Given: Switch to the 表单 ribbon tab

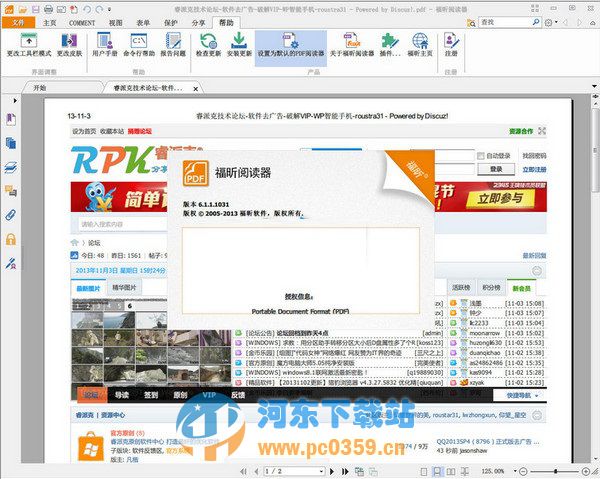Looking at the screenshot, I should pos(143,23).
